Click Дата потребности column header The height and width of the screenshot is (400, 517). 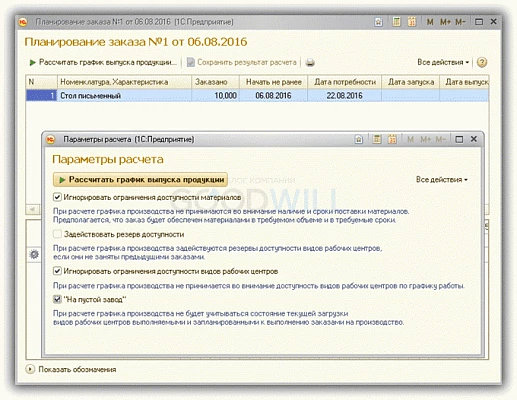point(344,82)
